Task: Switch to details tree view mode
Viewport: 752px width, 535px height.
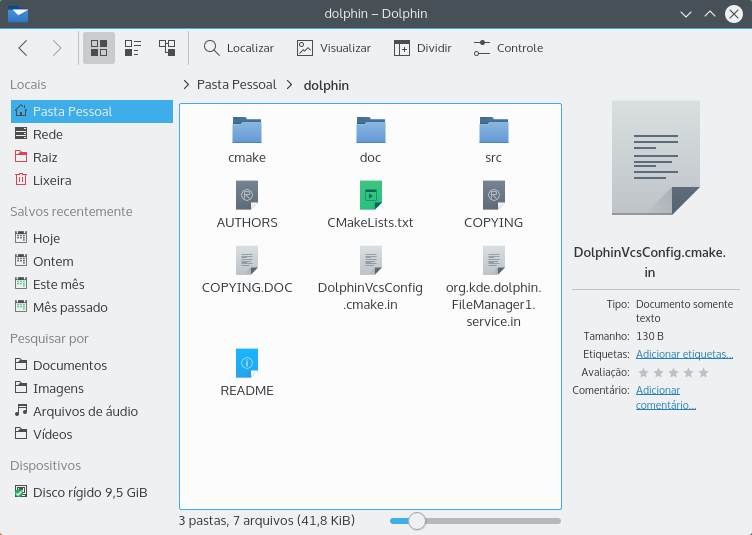Action: click(167, 48)
